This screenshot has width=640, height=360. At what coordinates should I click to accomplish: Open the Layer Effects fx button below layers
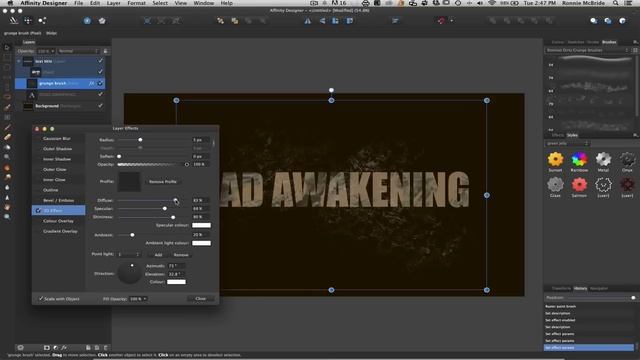point(64,348)
